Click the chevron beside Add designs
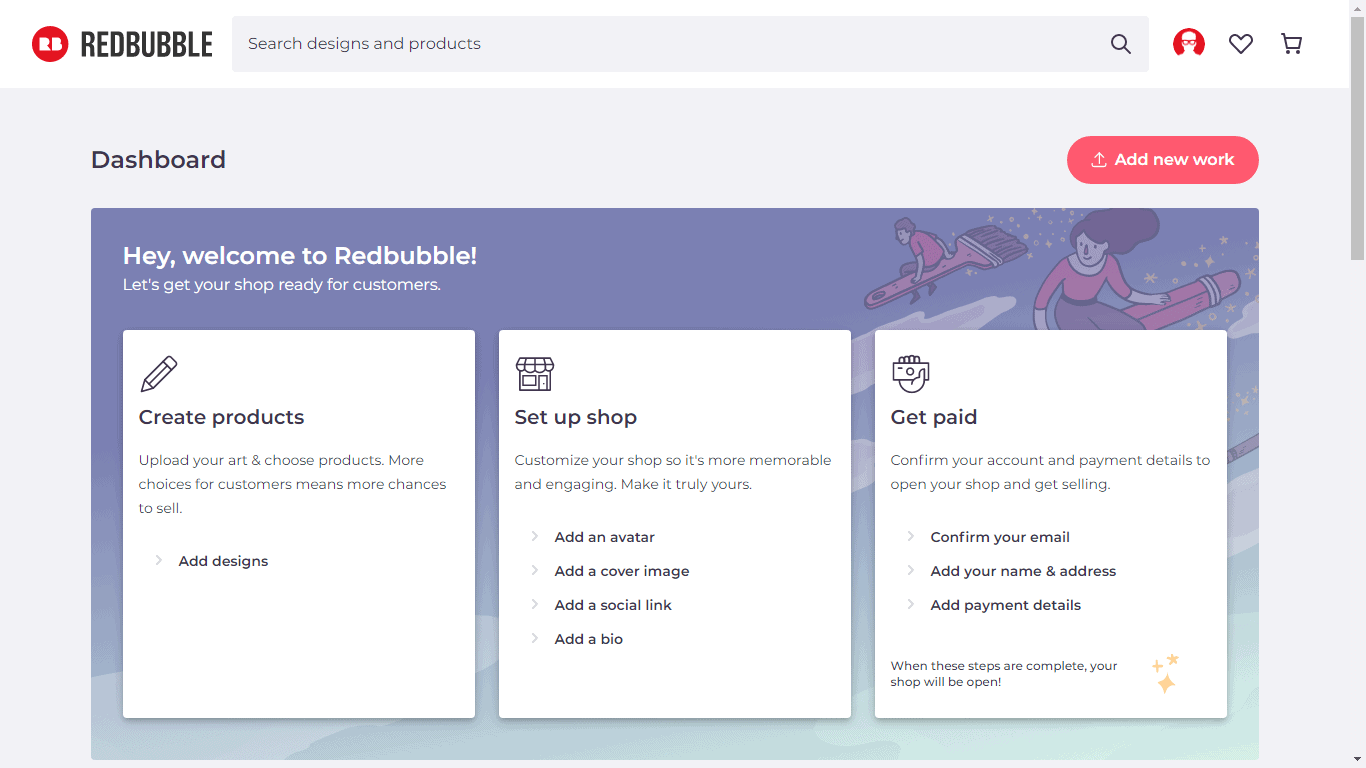 tap(158, 560)
